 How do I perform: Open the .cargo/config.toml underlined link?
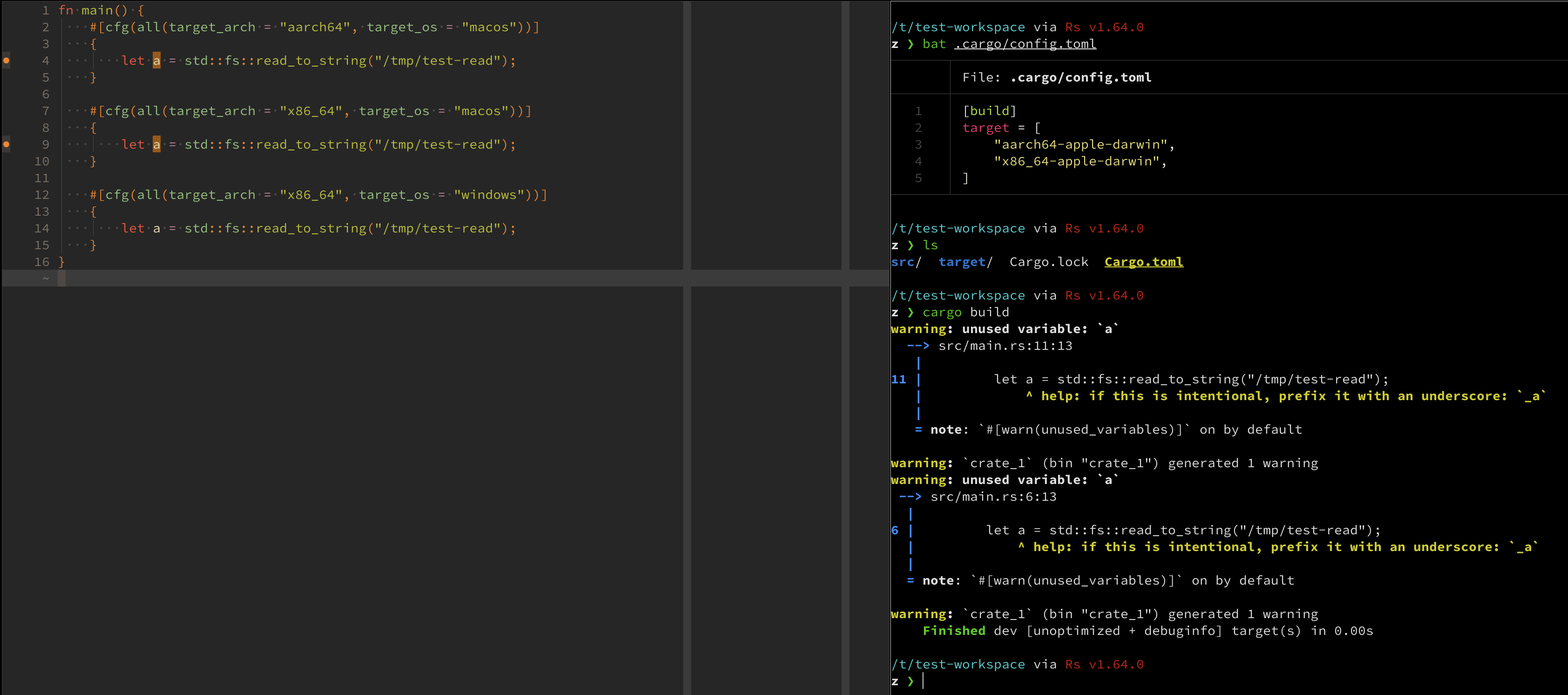(x=1025, y=43)
